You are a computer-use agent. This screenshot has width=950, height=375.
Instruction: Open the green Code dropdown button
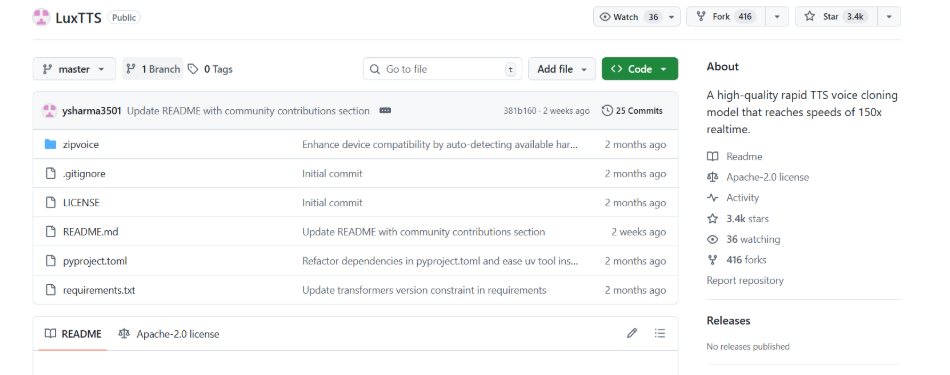pyautogui.click(x=640, y=69)
